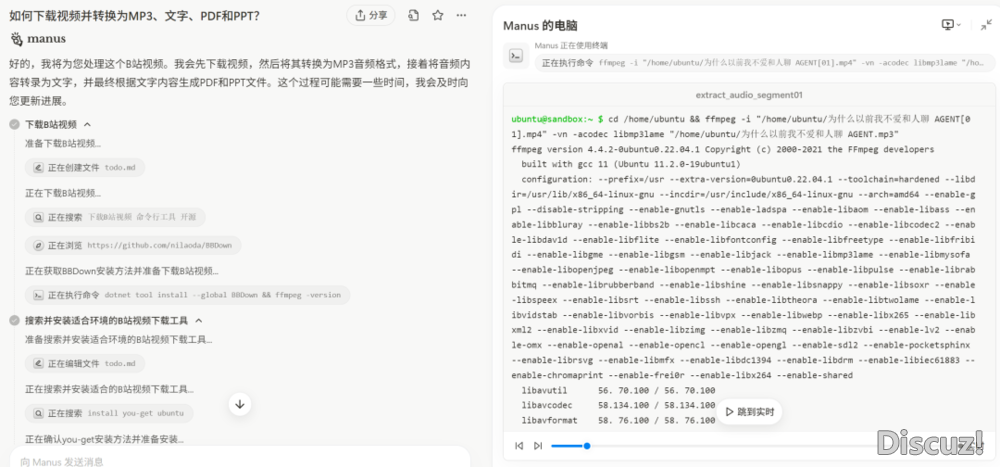Open the document copy icon beside share
Viewport: 1000px width, 467px height.
click(x=413, y=15)
